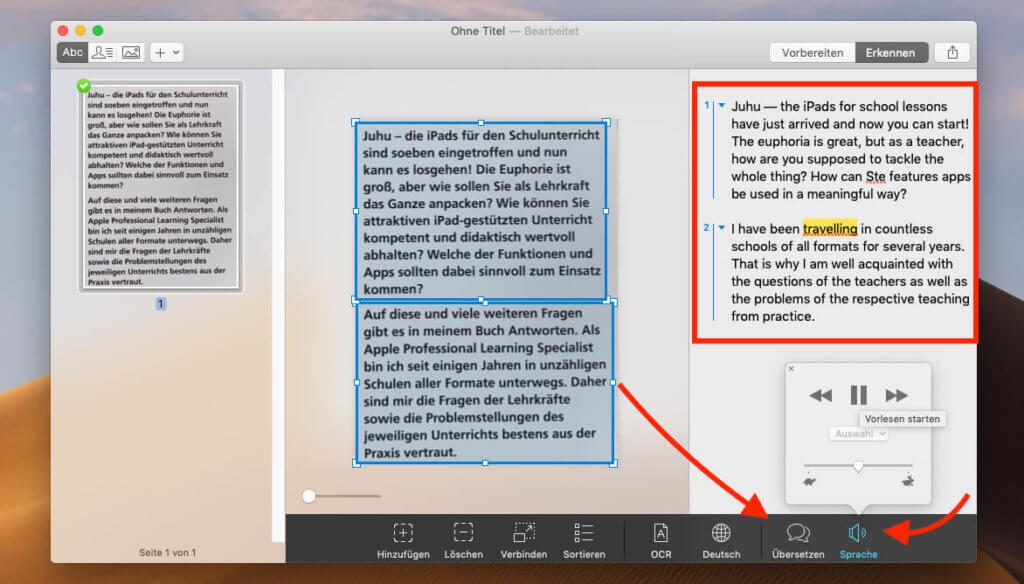Viewport: 1024px width, 584px height.
Task: Click the window title Ohne Titel
Action: (477, 31)
